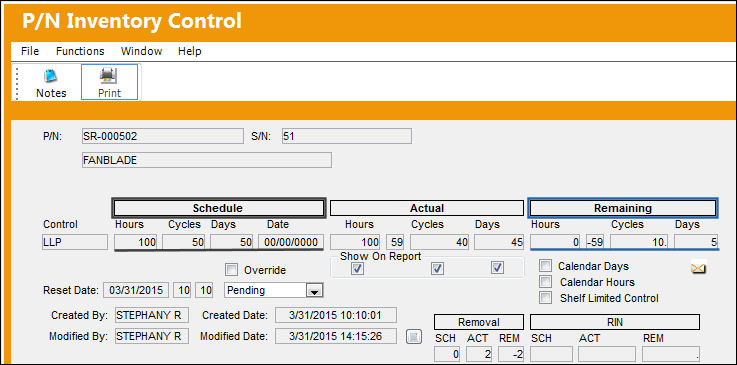
Task: Click the Schedule Days field 50
Action: tap(232, 242)
